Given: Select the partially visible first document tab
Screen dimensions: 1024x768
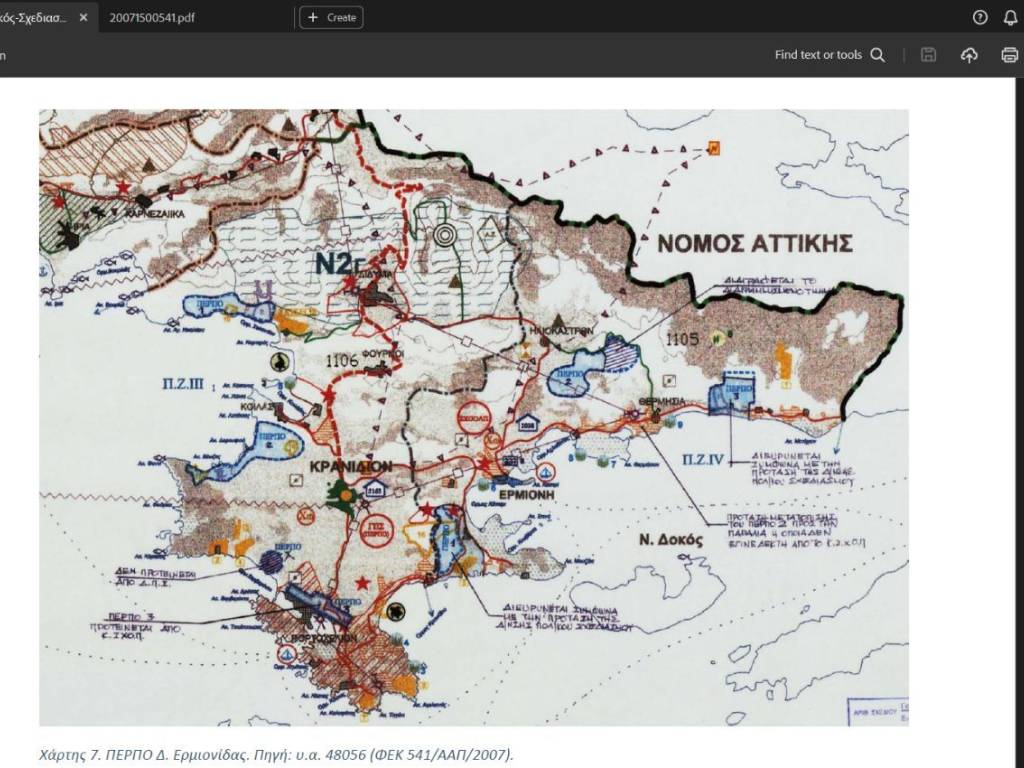Looking at the screenshot, I should [34, 18].
